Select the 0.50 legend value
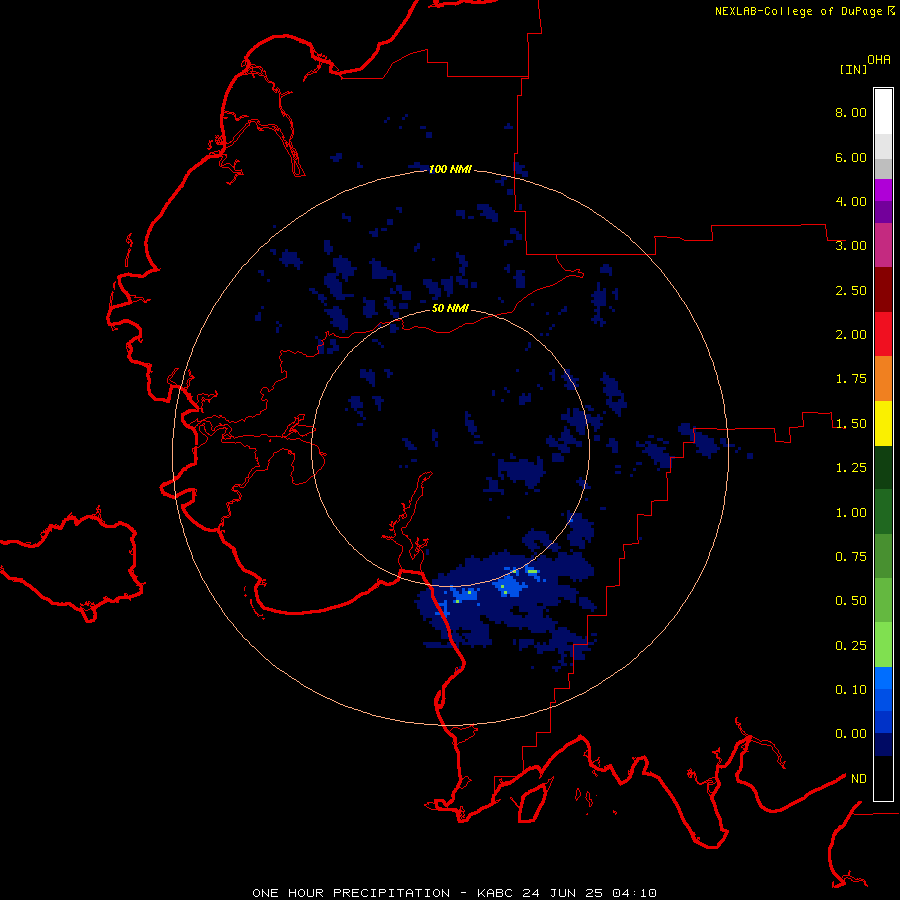This screenshot has width=900, height=900. pos(851,601)
